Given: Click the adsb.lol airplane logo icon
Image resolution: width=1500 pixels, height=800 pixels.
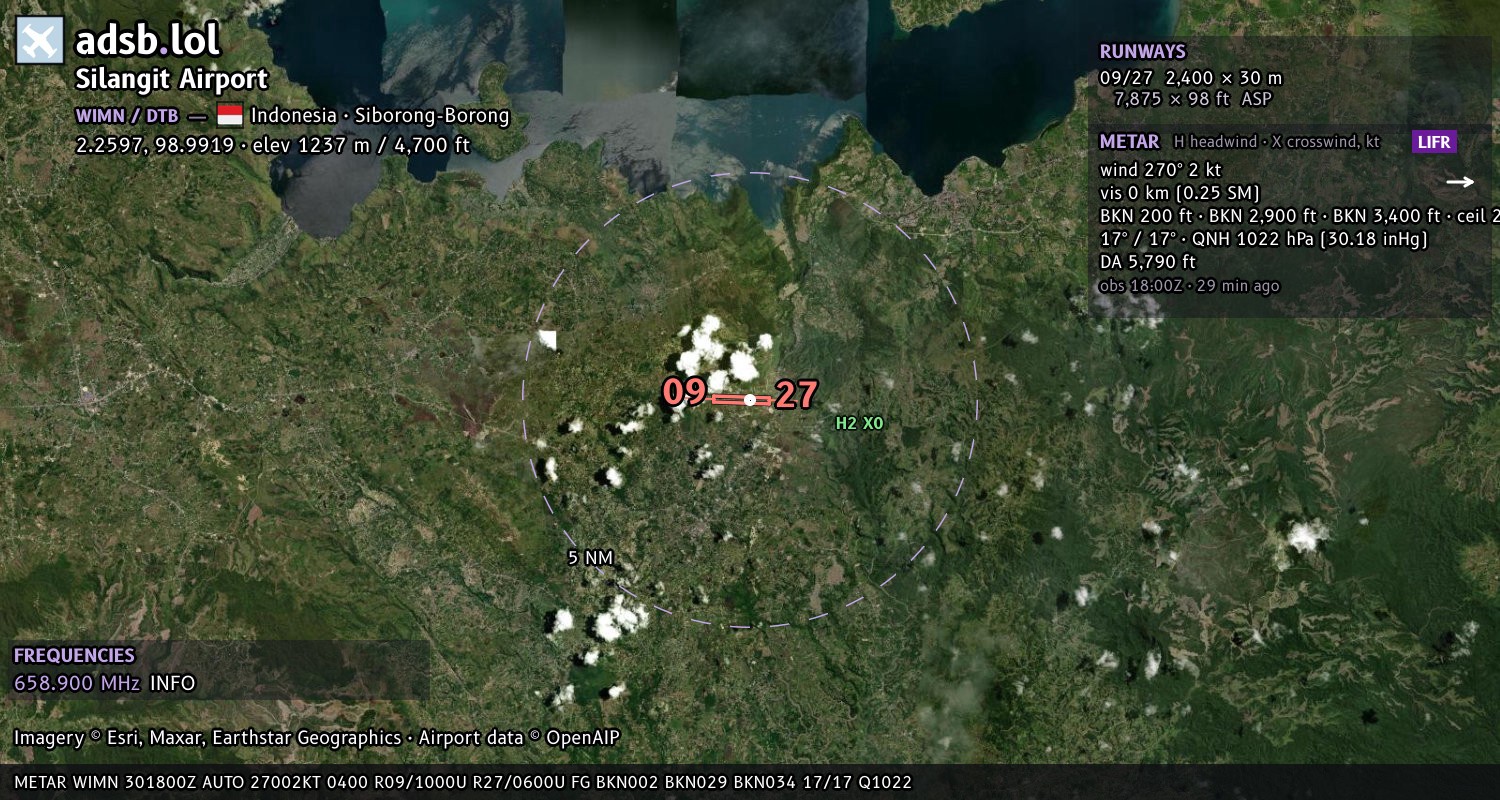Looking at the screenshot, I should click(40, 40).
